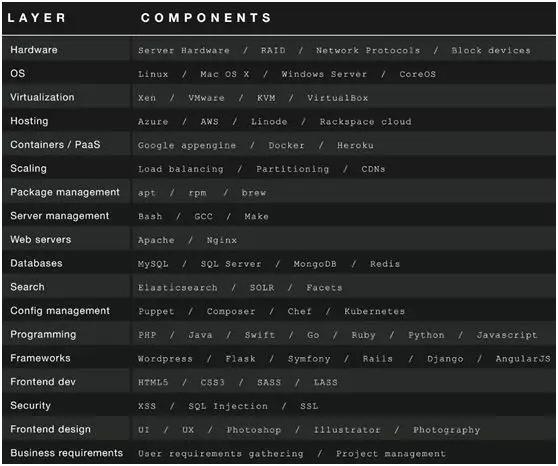This screenshot has width=558, height=466.
Task: Click Windows Server in OS row
Action: point(324,74)
